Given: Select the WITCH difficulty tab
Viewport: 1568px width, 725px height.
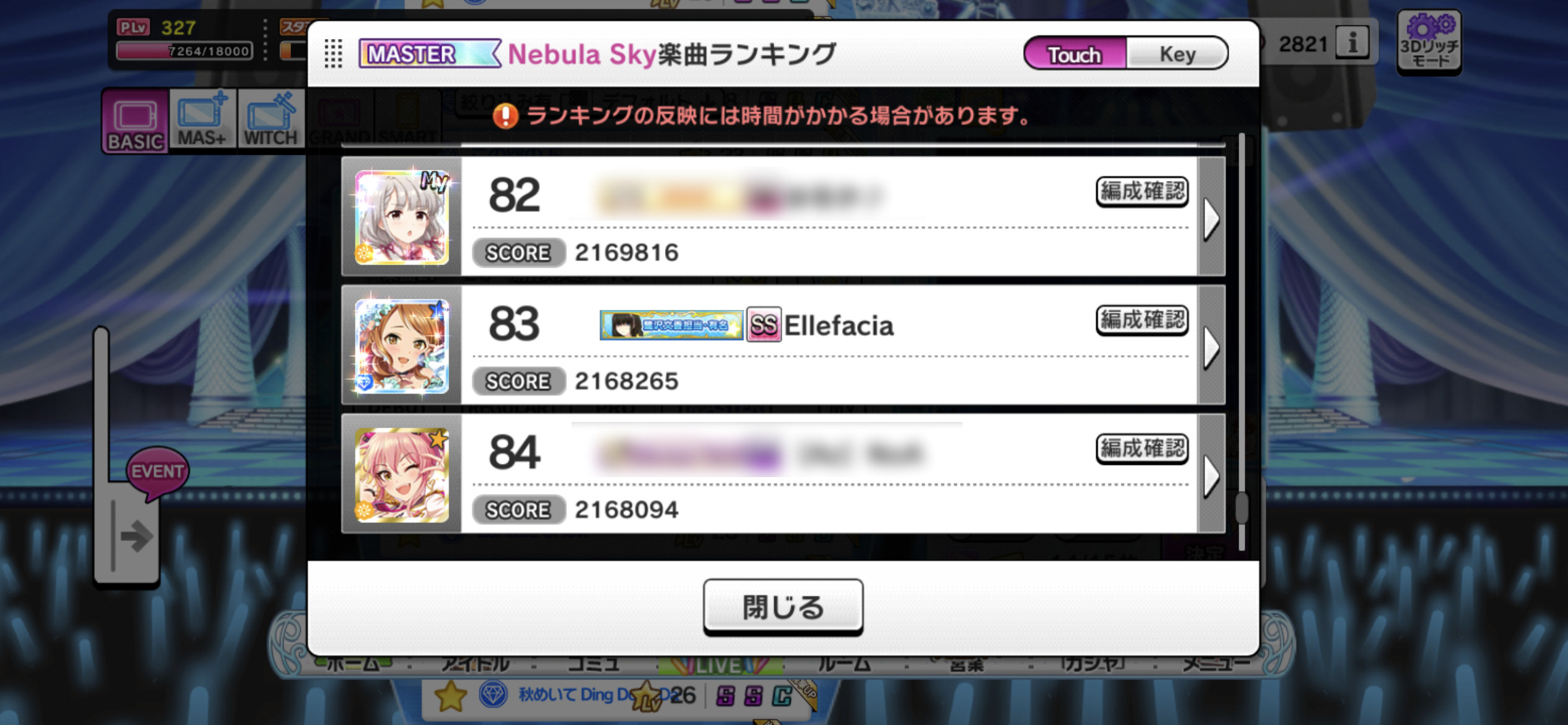Looking at the screenshot, I should click(x=271, y=119).
